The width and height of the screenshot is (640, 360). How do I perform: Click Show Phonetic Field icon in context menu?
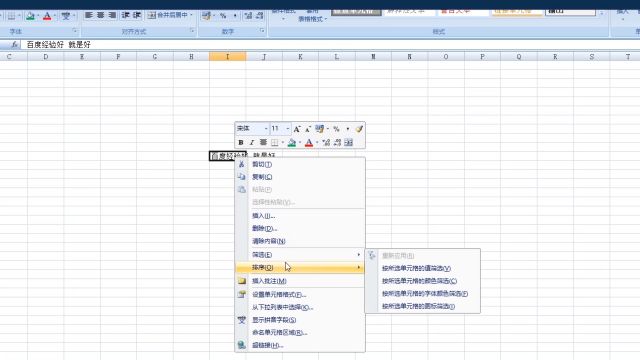[242, 320]
